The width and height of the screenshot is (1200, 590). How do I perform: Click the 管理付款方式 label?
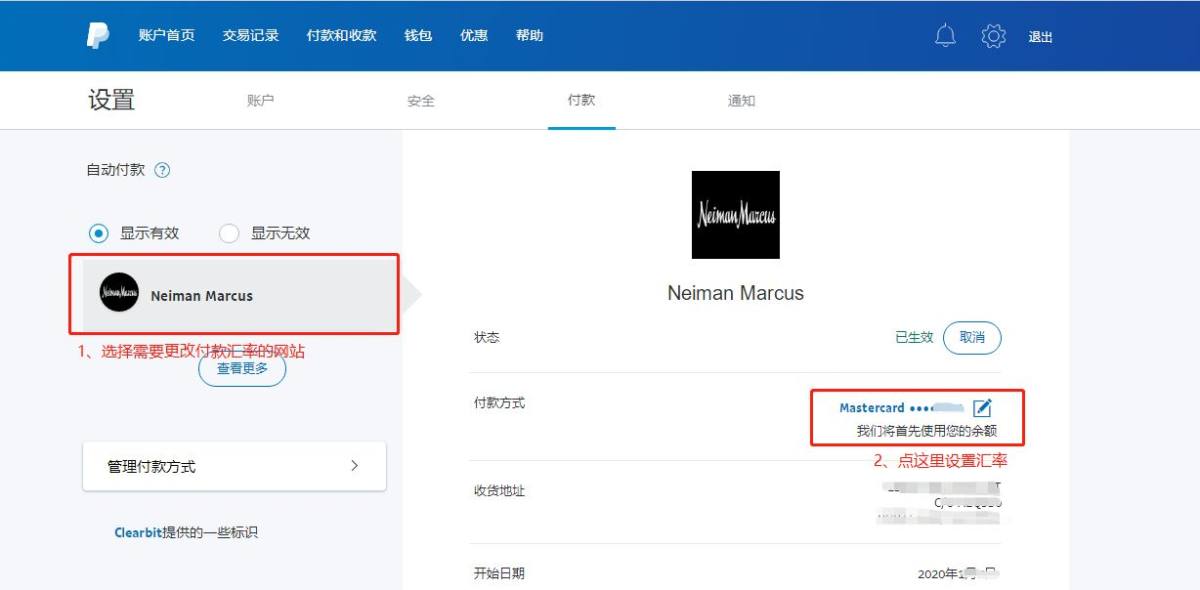click(x=152, y=467)
